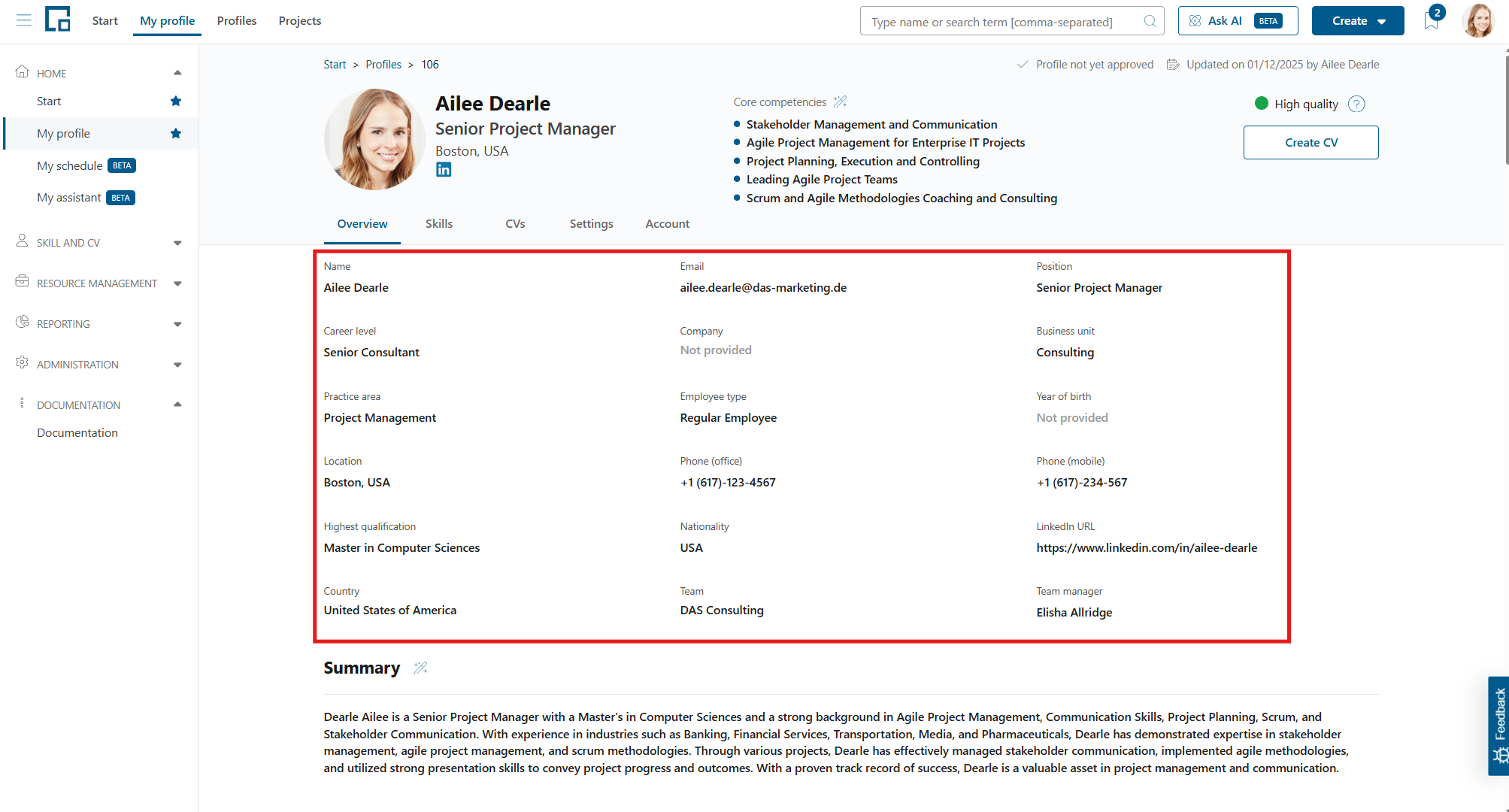Toggle favorite star for My profile

[176, 133]
